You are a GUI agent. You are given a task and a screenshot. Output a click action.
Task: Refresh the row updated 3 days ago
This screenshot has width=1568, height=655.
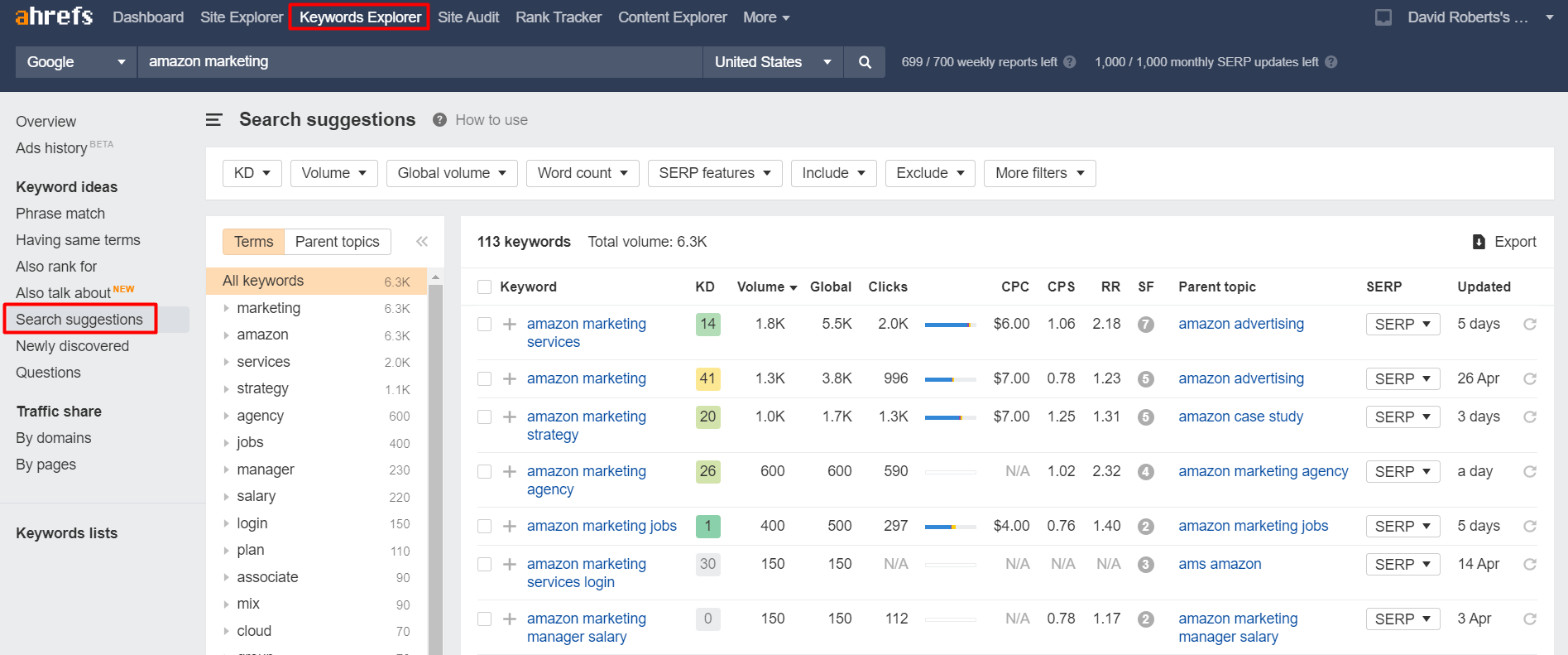point(1530,417)
